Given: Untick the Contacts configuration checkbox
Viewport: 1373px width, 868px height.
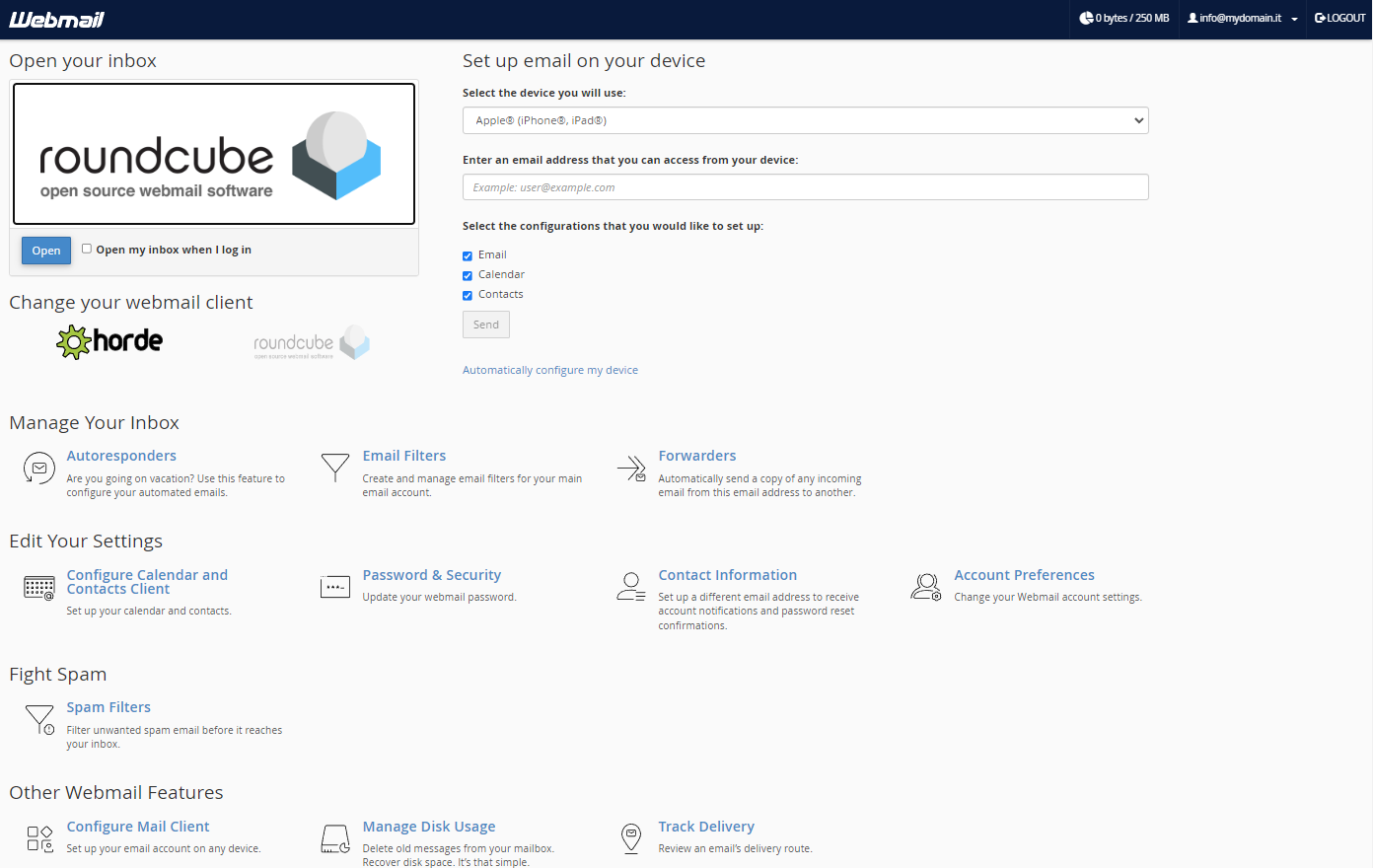Looking at the screenshot, I should tap(468, 295).
